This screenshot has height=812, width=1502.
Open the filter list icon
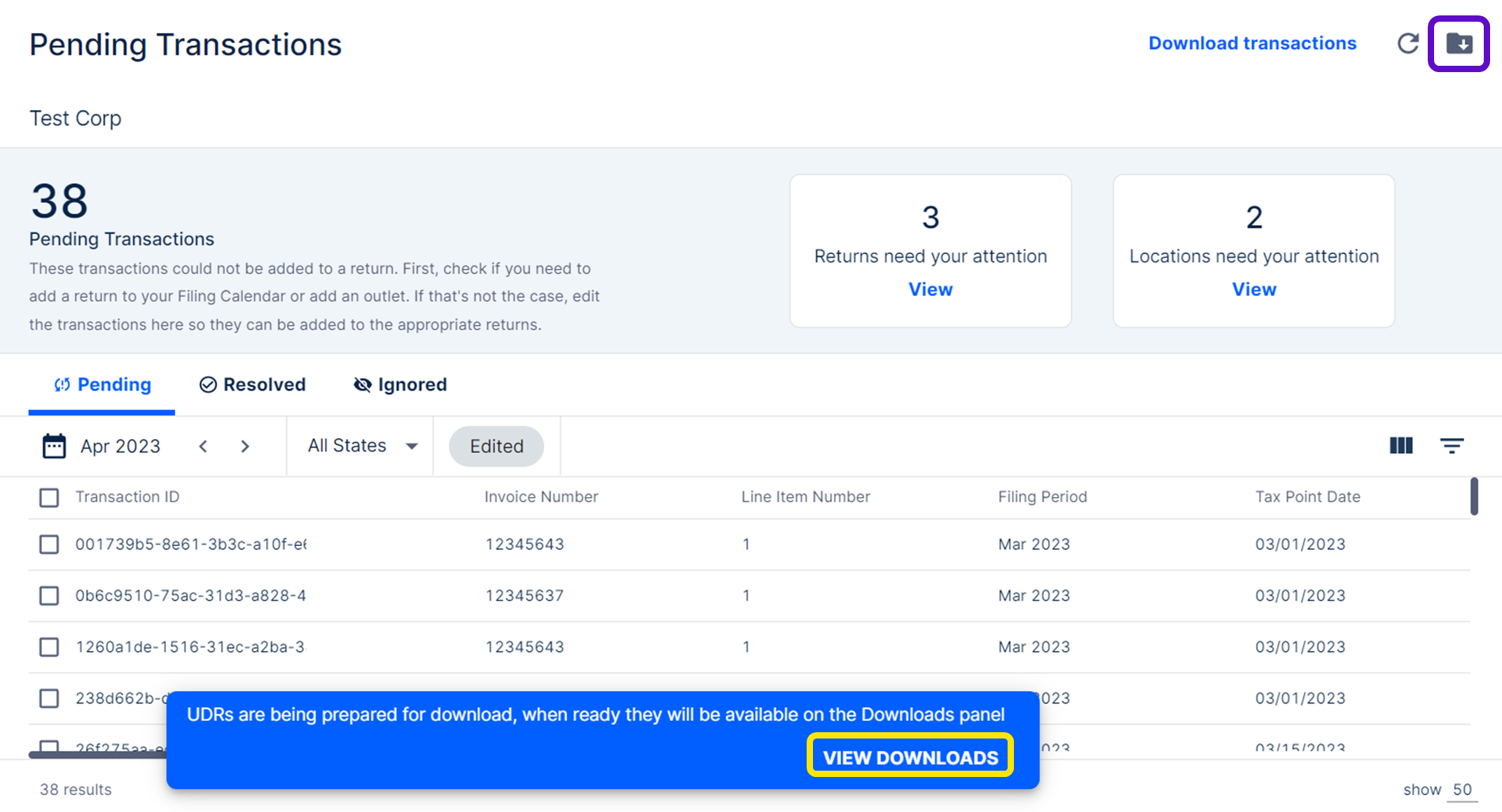(1452, 446)
